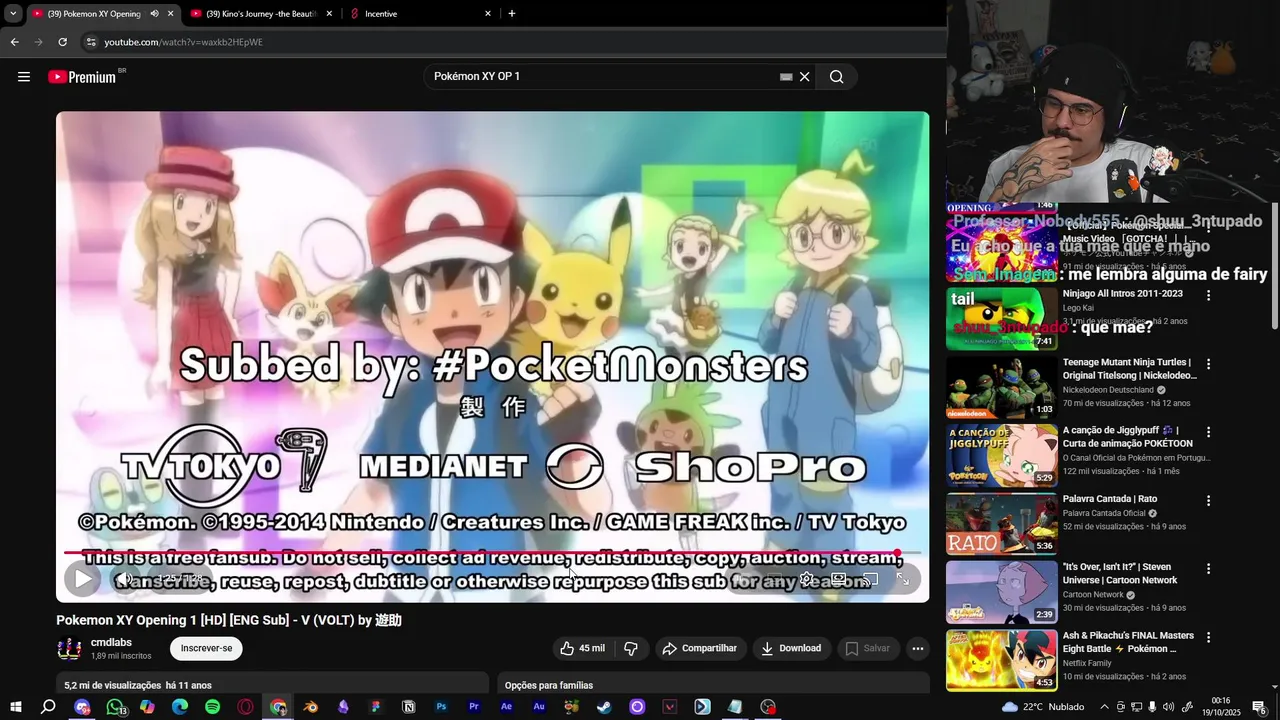Viewport: 1280px width, 720px height.
Task: Open the Windows Start menu
Action: (15, 707)
